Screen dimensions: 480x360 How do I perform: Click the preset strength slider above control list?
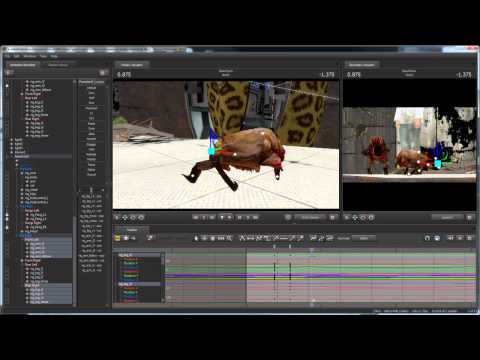point(91,189)
